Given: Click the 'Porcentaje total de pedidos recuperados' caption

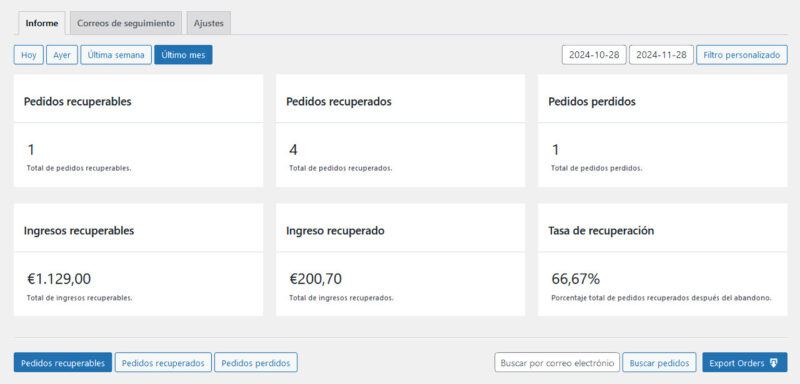Looking at the screenshot, I should click(661, 298).
